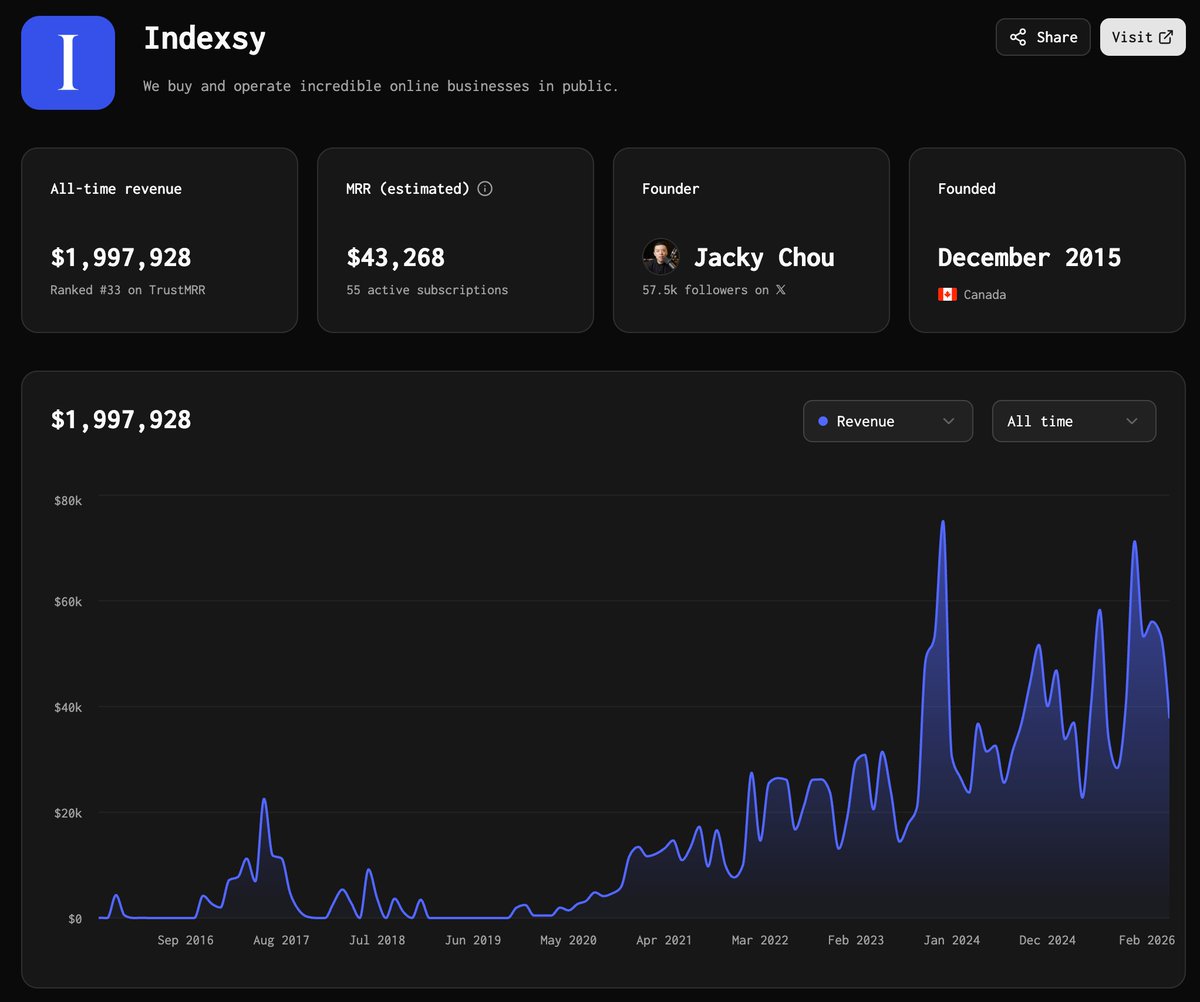Click the Jacky Chou founder name
This screenshot has width=1200, height=1002.
(x=763, y=257)
